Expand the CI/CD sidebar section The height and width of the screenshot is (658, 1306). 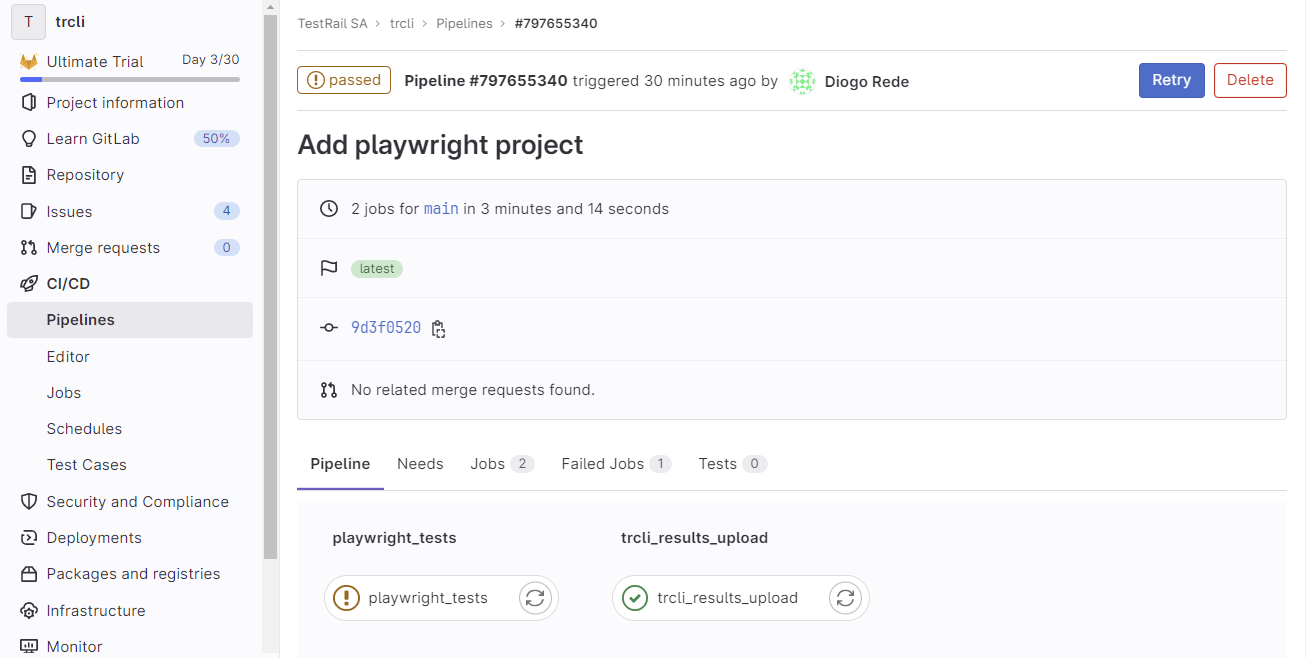click(68, 284)
